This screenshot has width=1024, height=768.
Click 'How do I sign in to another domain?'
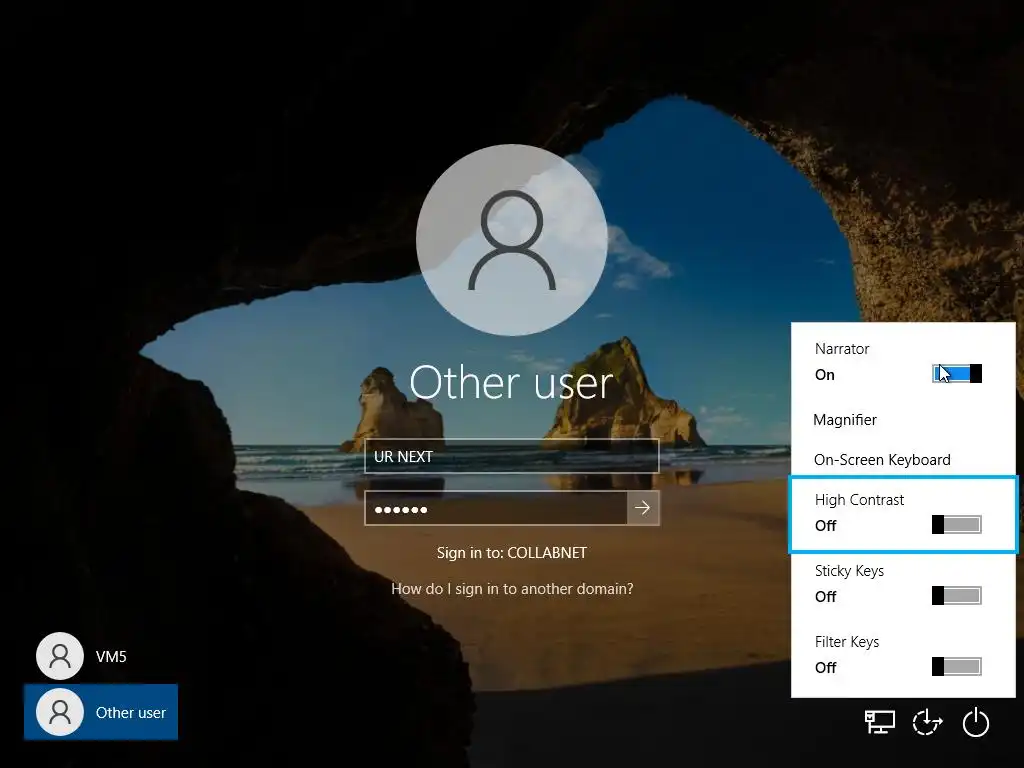[x=512, y=589]
